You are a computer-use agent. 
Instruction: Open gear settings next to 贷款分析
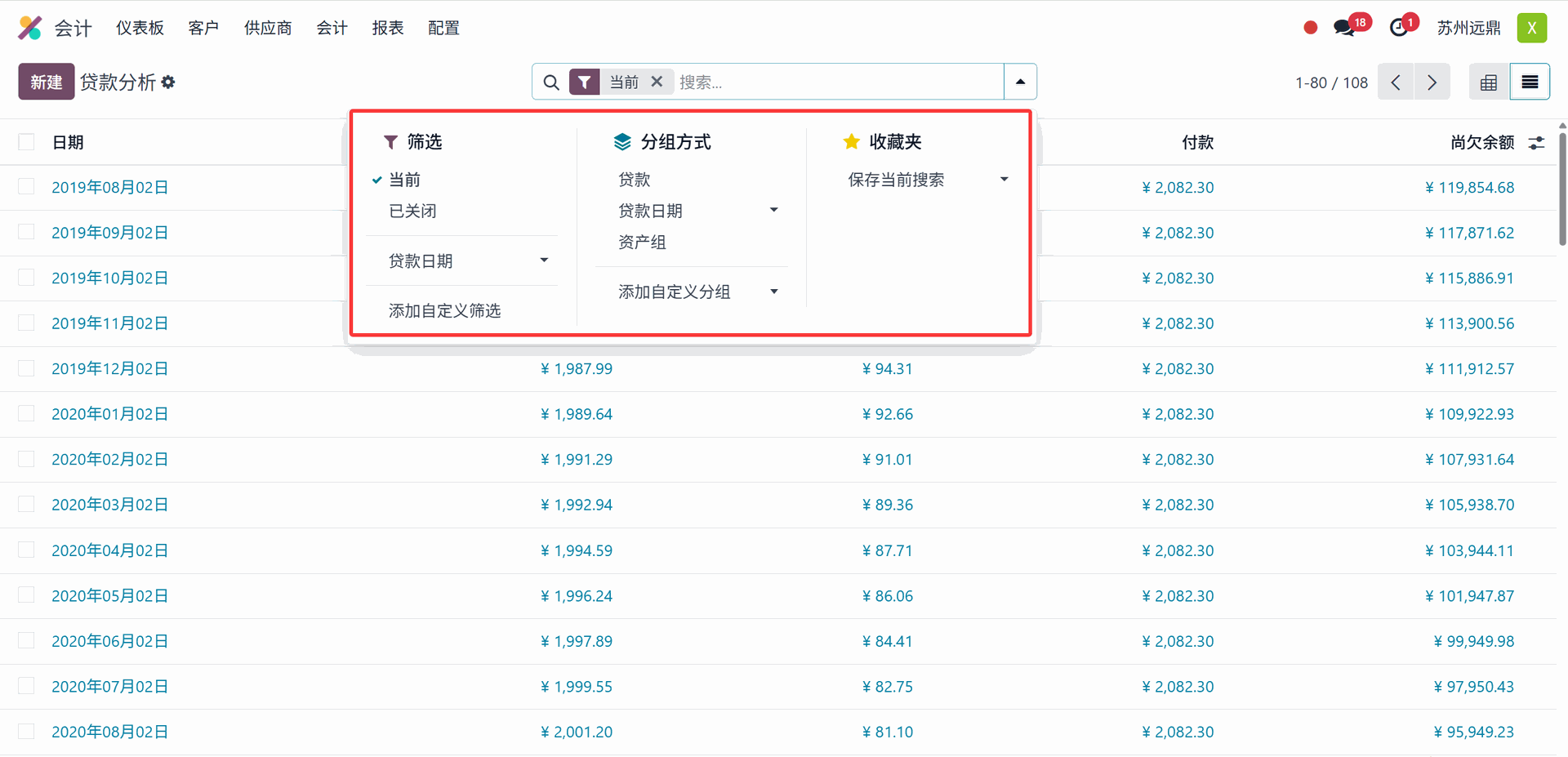(x=168, y=82)
